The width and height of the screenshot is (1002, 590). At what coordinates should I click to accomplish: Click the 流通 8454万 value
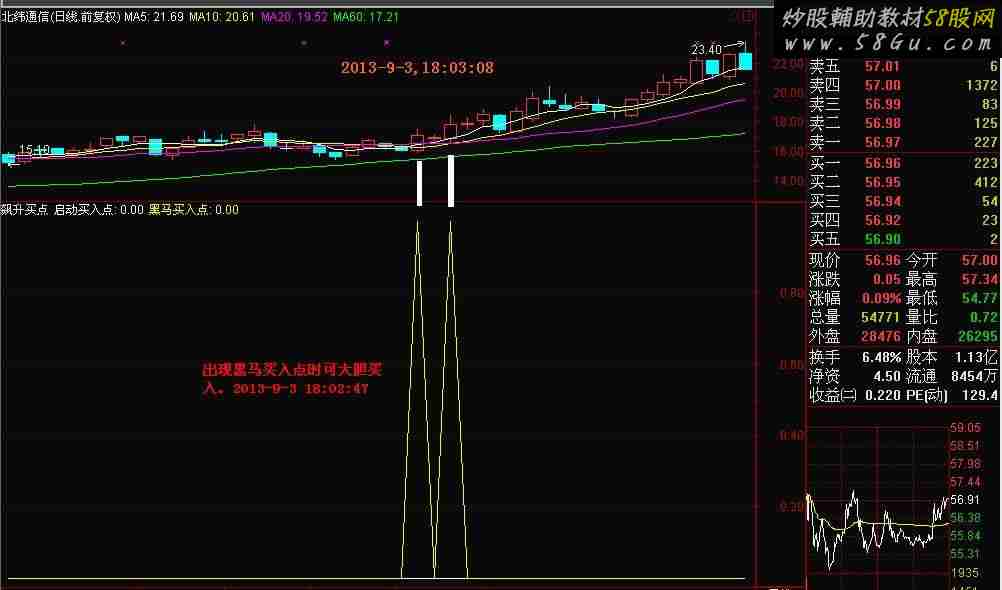[x=975, y=377]
